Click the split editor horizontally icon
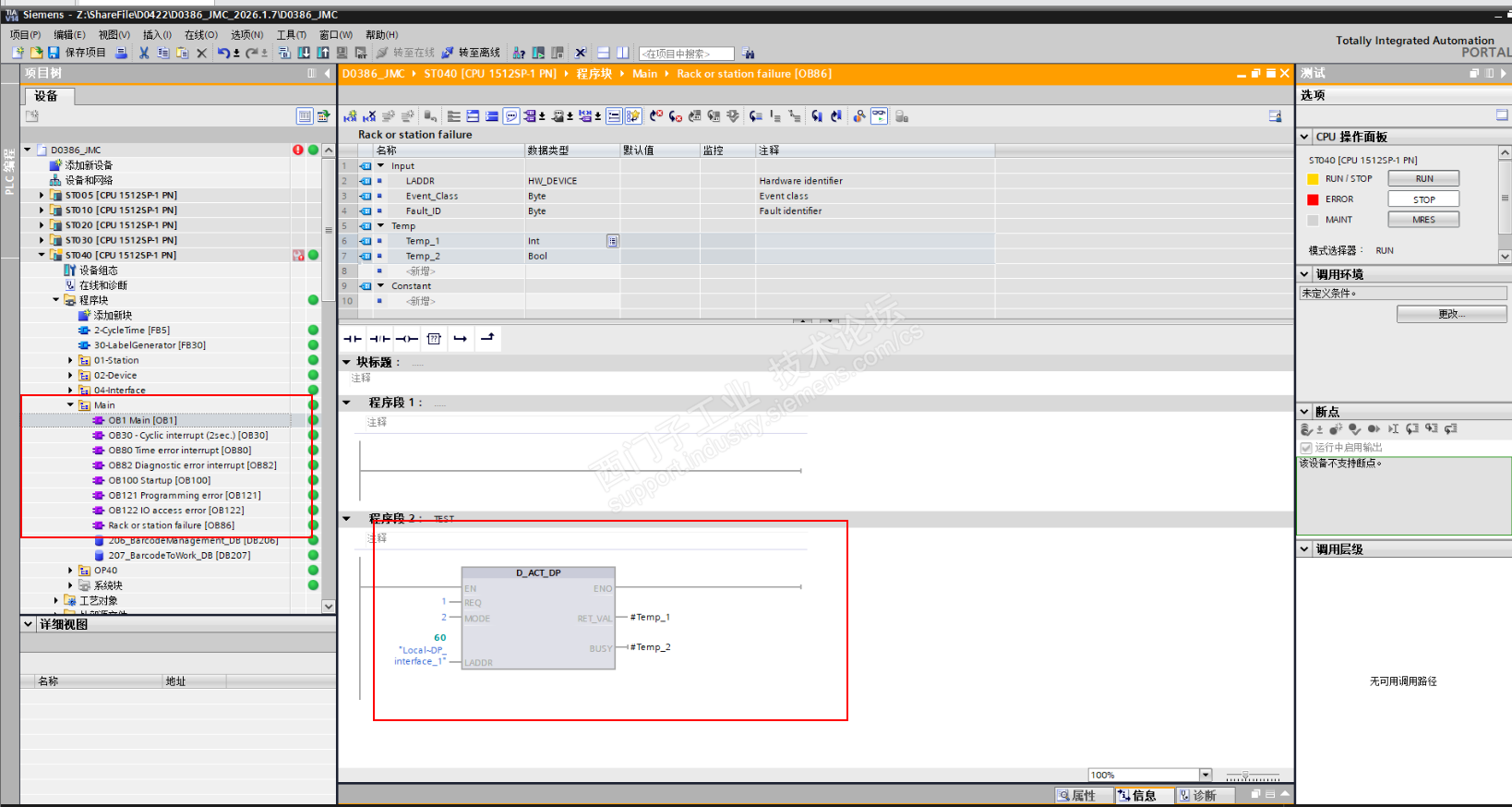 (604, 53)
